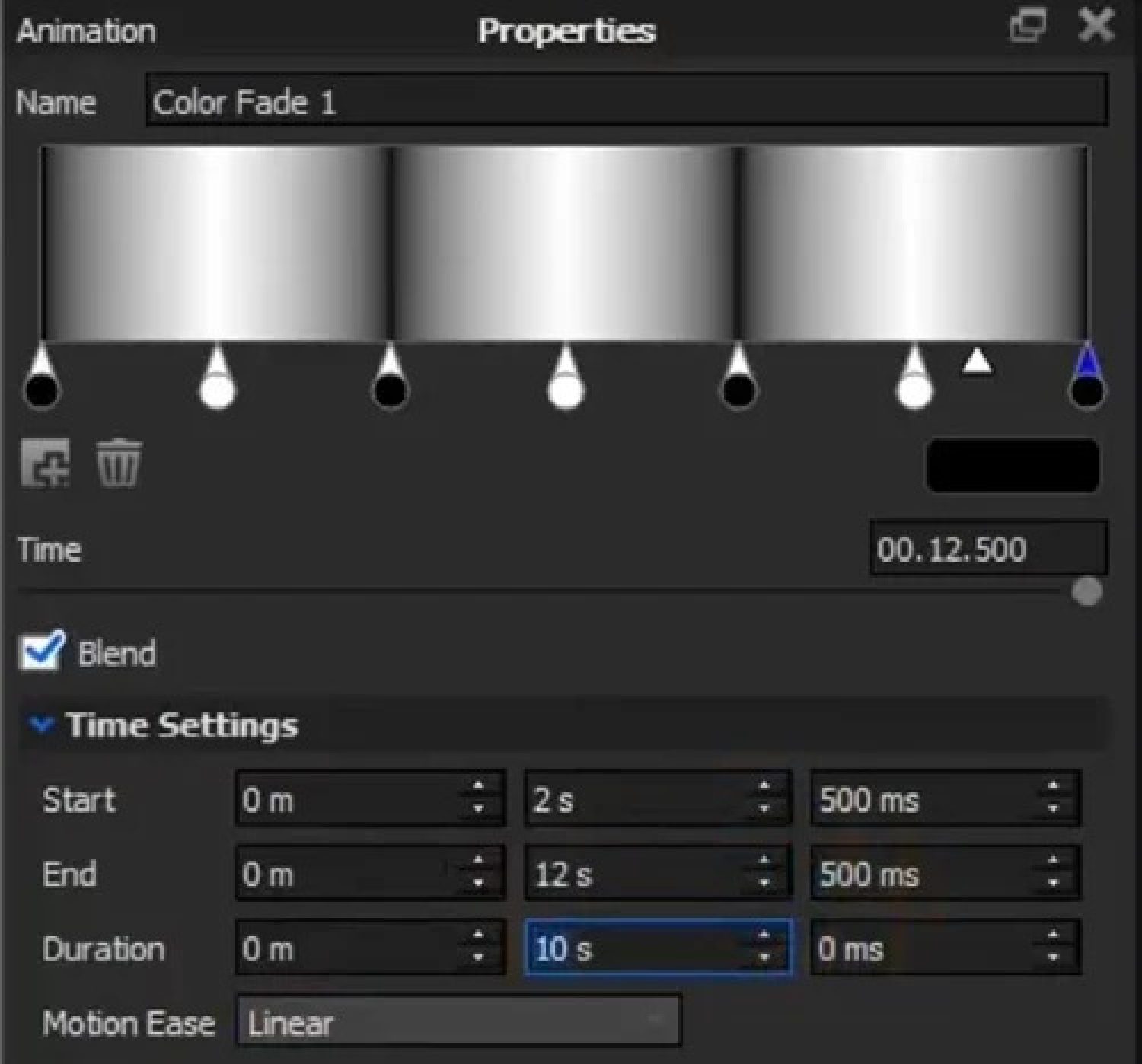Open the black color swatch
This screenshot has height=1064, width=1142.
[x=1013, y=464]
